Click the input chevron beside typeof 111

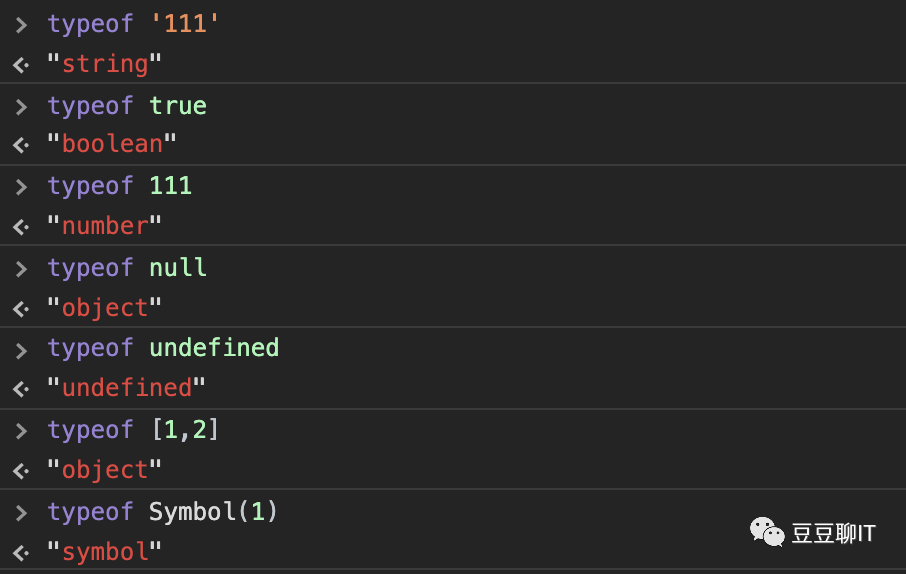[21, 187]
